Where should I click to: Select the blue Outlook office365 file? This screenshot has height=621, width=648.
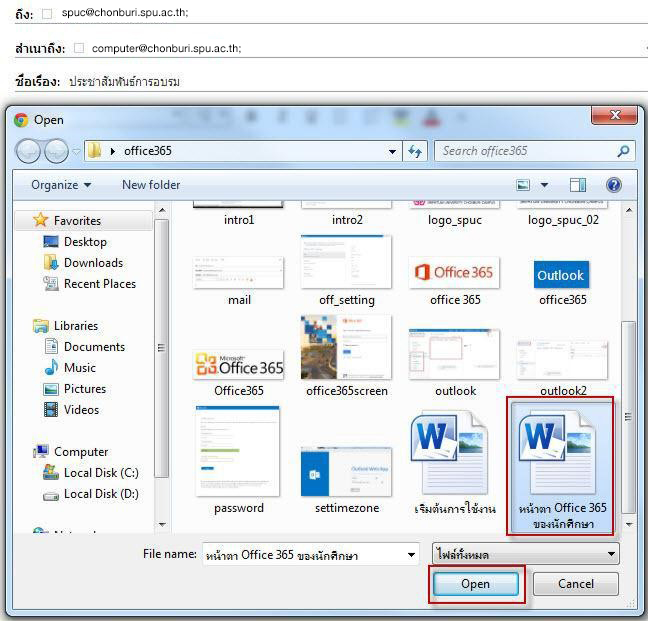click(562, 283)
